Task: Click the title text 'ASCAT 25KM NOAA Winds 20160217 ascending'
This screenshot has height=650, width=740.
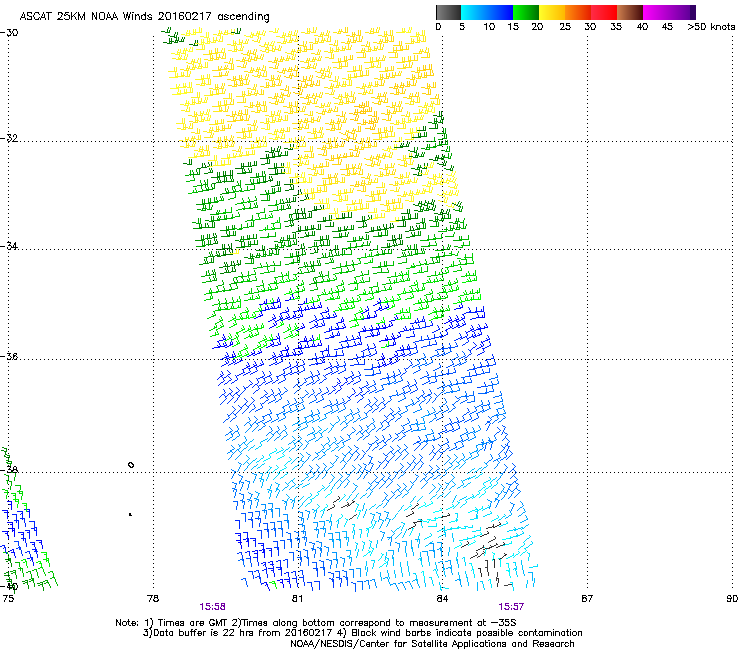Action: pos(144,17)
